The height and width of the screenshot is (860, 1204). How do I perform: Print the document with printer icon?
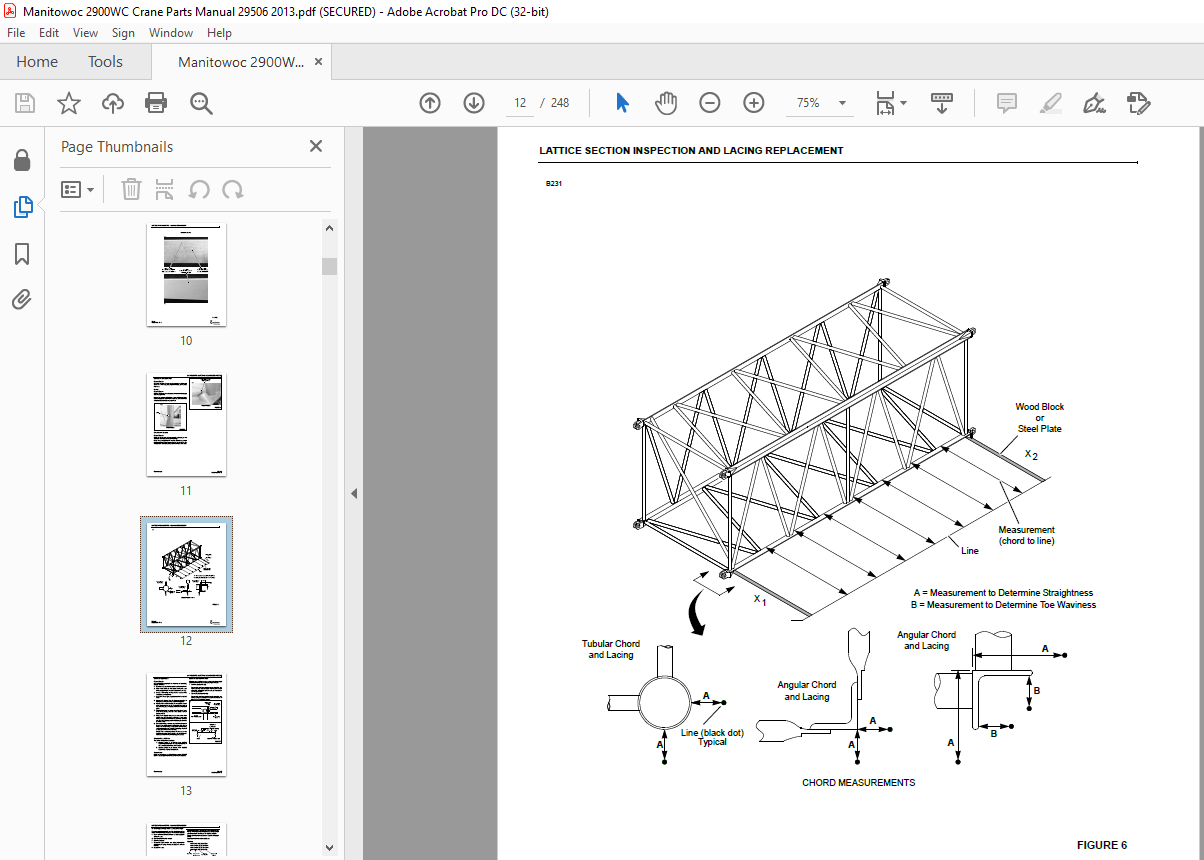156,103
